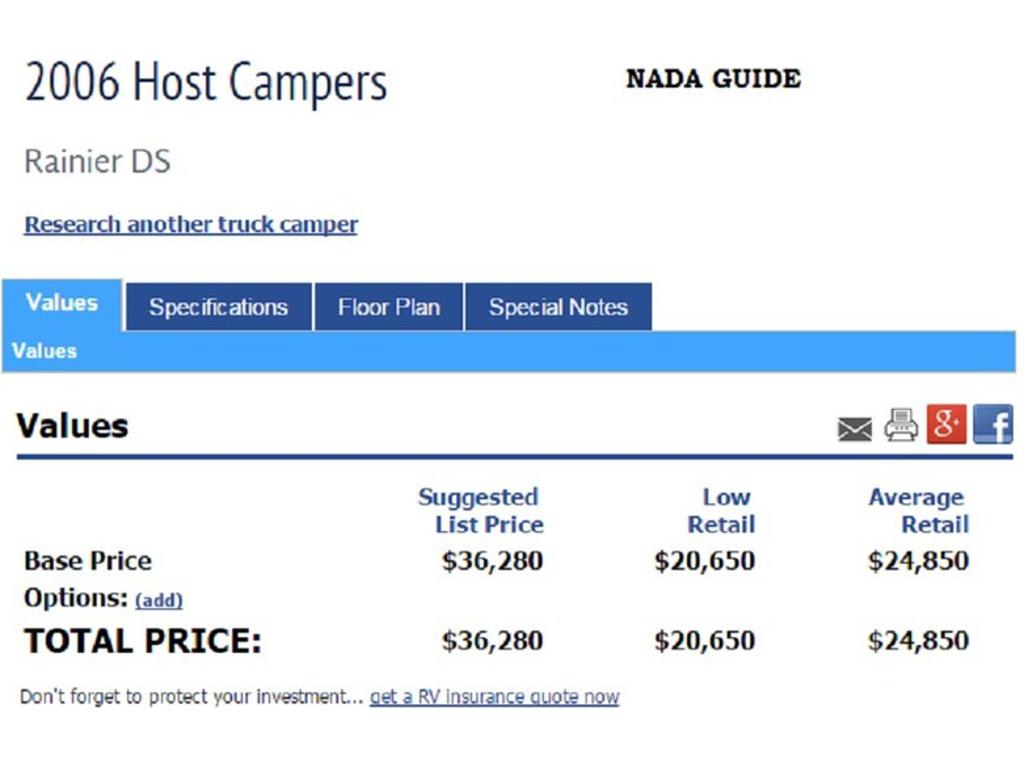Click the base Suggested List Price $36,280
Viewport: 1024px width, 768px height.
pyautogui.click(x=492, y=561)
